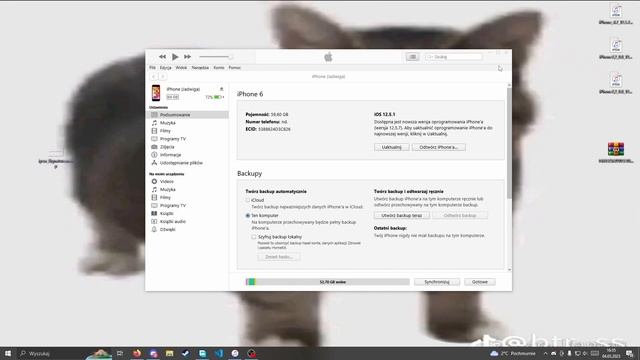
Task: Click the Odtwórz backup button
Action: pyautogui.click(x=460, y=216)
